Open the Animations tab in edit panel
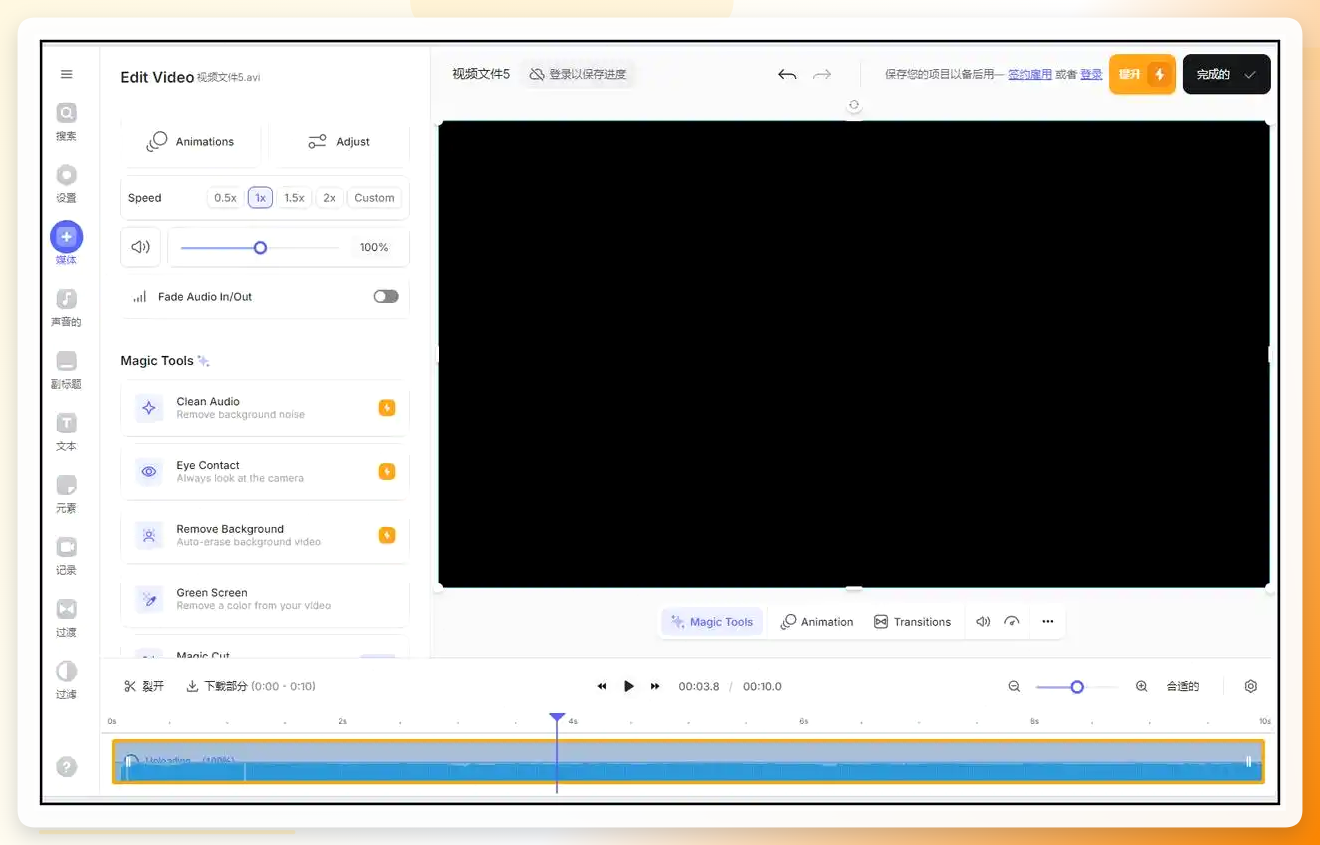Screen dimensions: 1320x845 click(x=190, y=142)
